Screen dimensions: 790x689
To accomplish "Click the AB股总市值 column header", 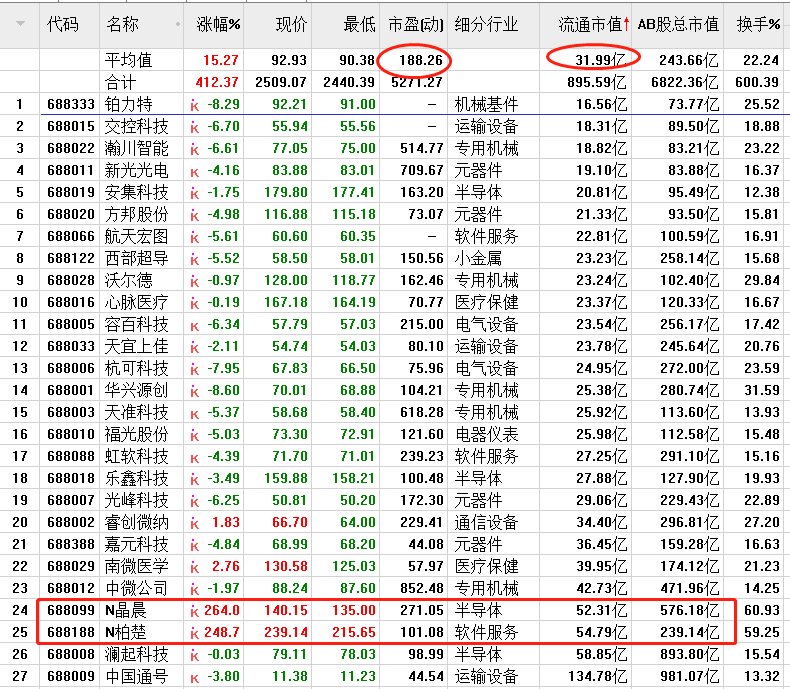I will click(678, 24).
